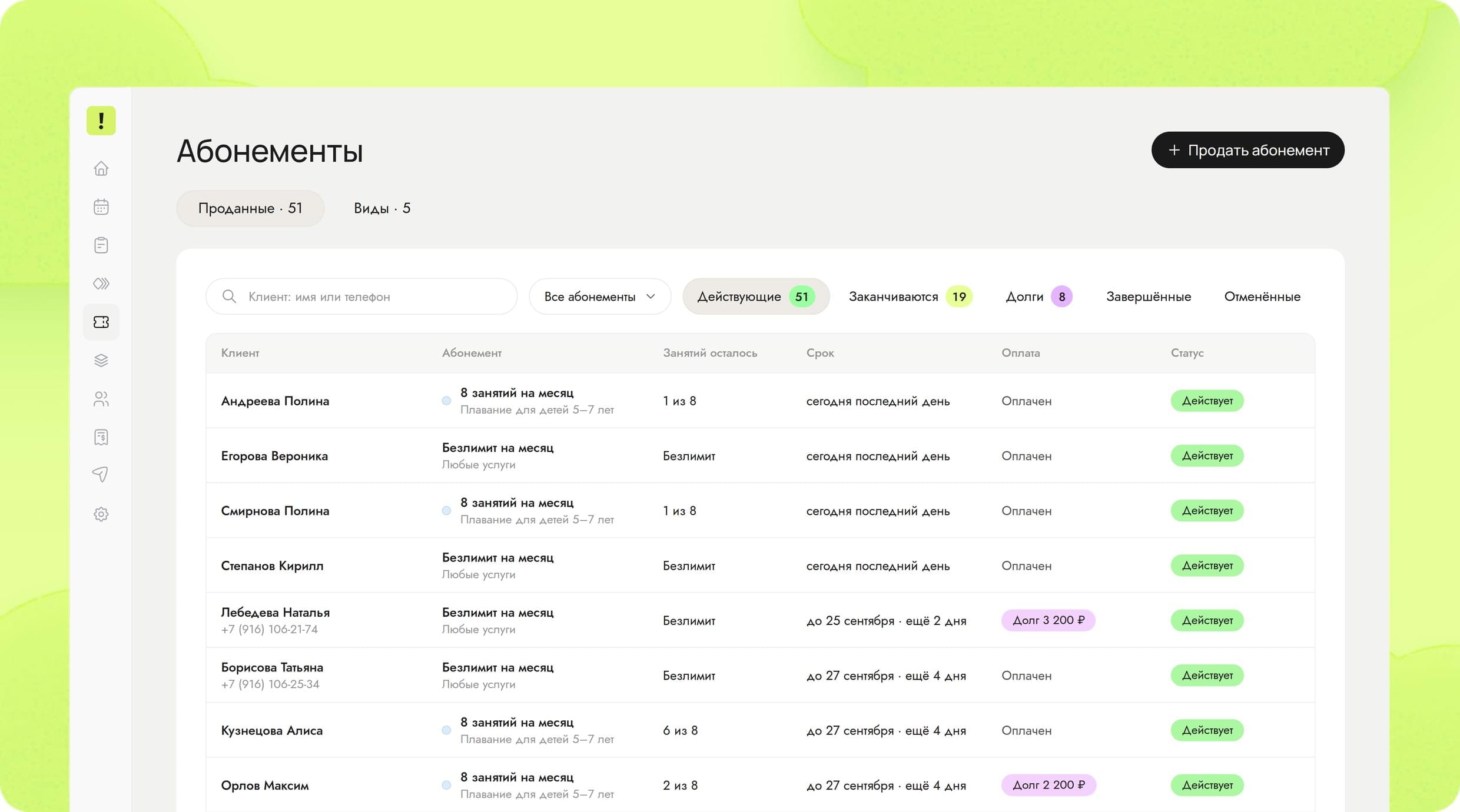Screen dimensions: 1460x812
Task: Click "до 25 сентября · ещё 2 дня" cell
Action: (x=886, y=621)
